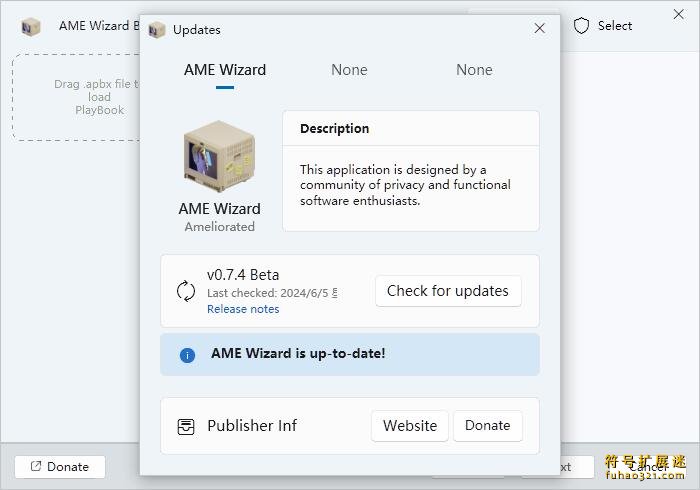
Task: Click the circular refresh arrows icon
Action: [x=186, y=291]
